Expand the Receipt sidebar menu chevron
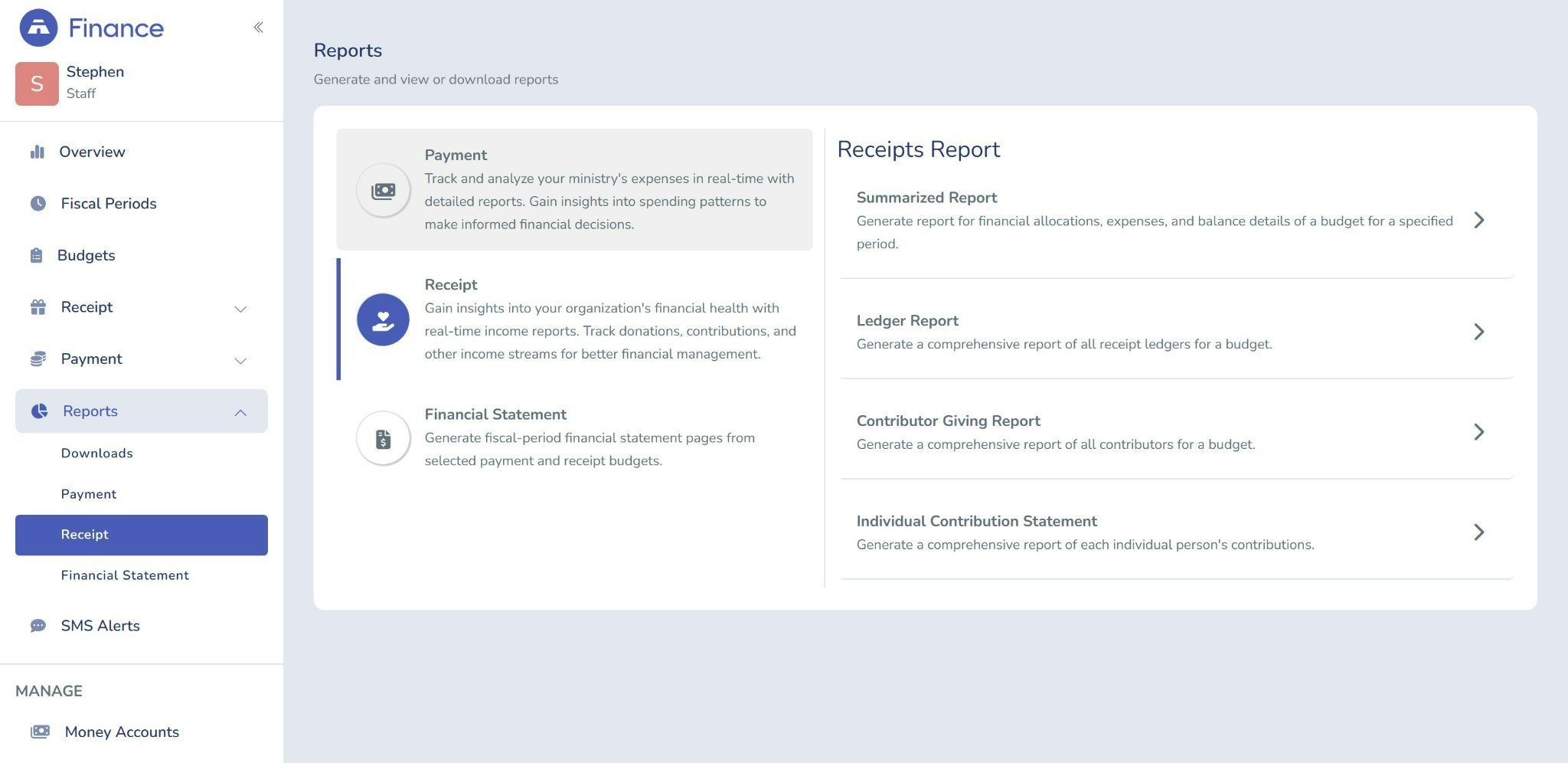Viewport: 1568px width, 763px height. point(240,309)
